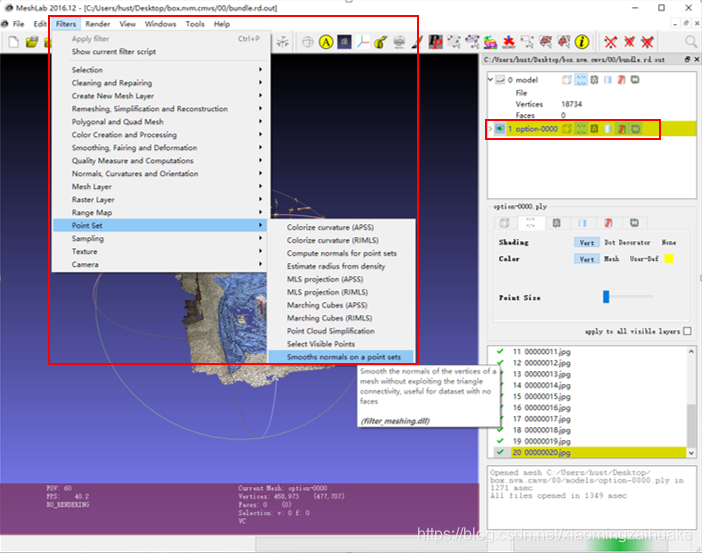The image size is (702, 553).
Task: Click the rectangle selection icon after georef
Action: [527, 42]
